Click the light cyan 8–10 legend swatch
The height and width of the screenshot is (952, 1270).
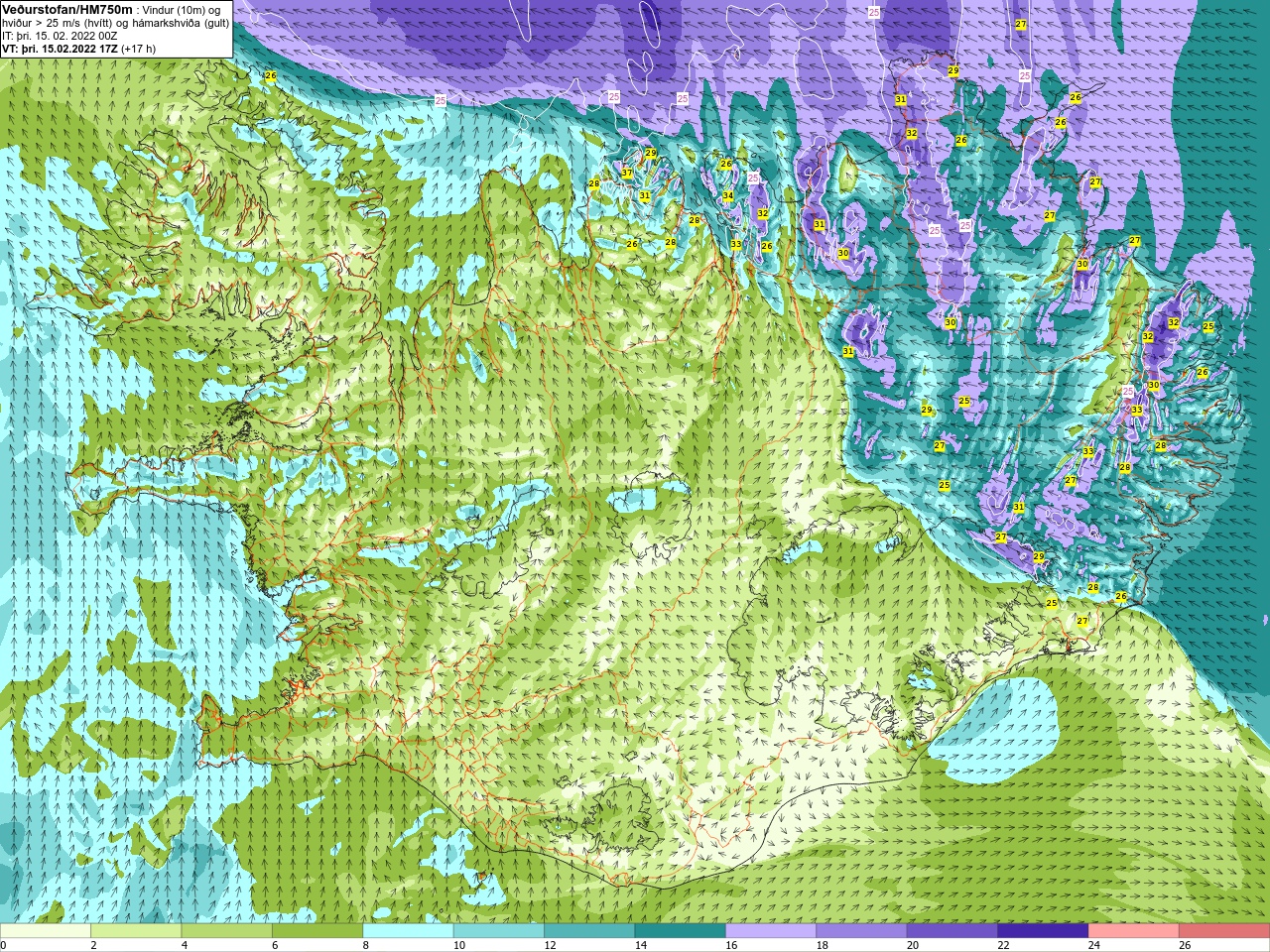coord(408,931)
